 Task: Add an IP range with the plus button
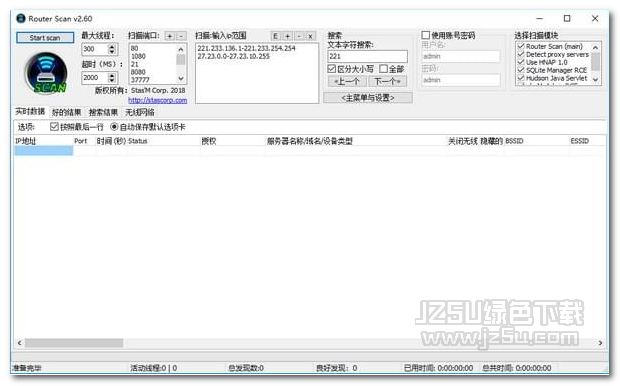pos(287,36)
